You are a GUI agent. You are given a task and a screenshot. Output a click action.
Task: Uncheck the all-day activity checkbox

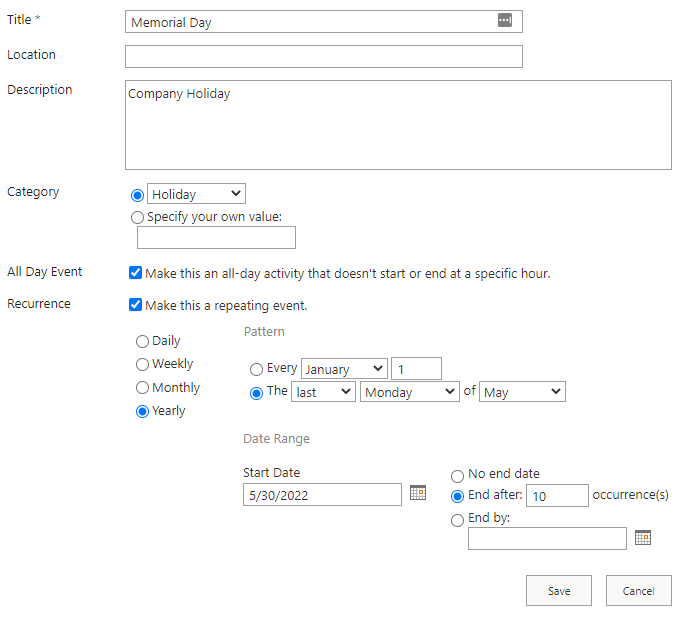135,273
